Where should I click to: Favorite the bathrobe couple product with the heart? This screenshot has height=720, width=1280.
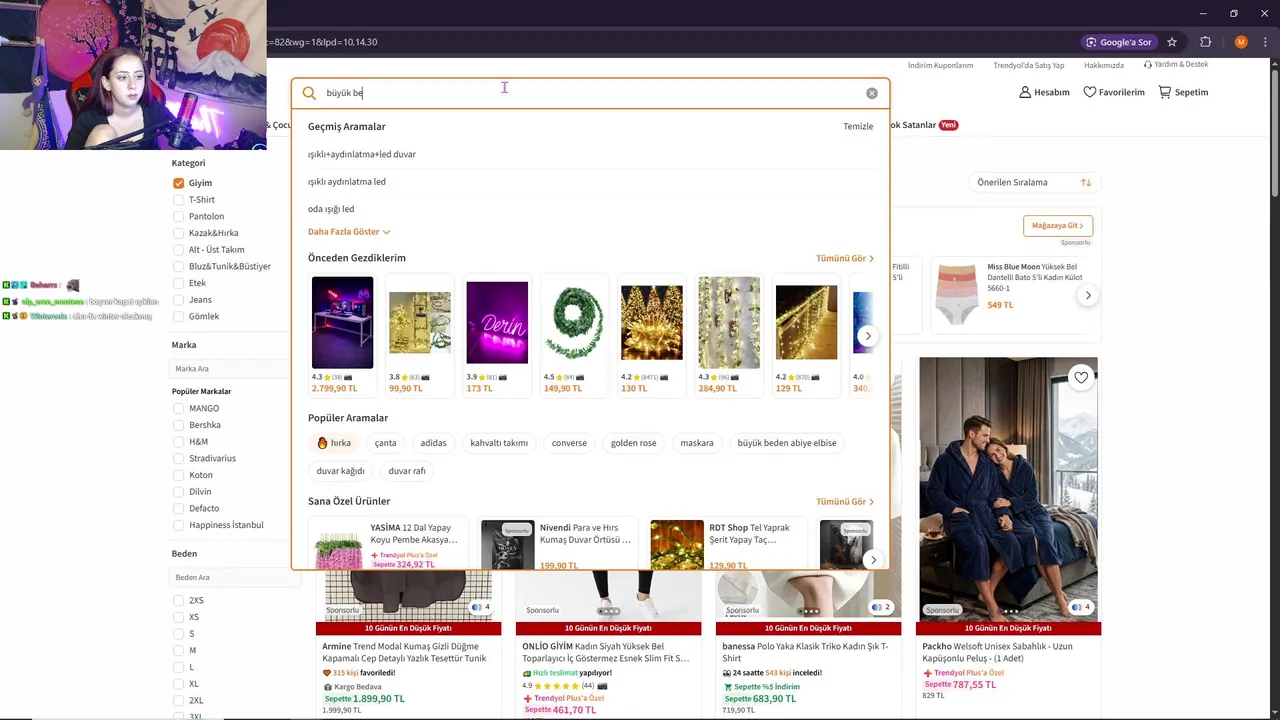[1081, 377]
